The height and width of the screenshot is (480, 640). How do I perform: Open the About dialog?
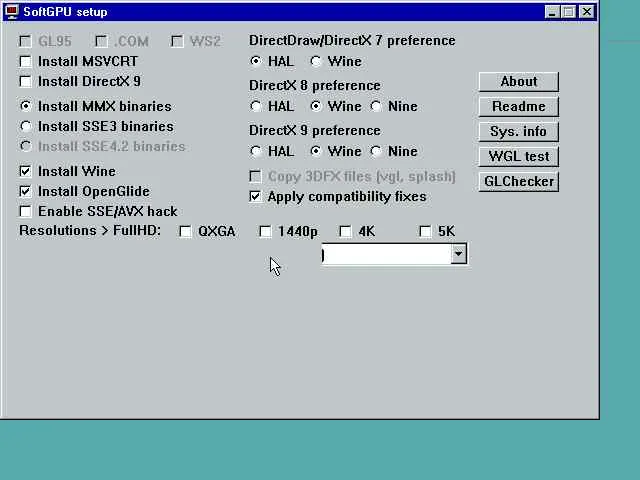pos(519,82)
